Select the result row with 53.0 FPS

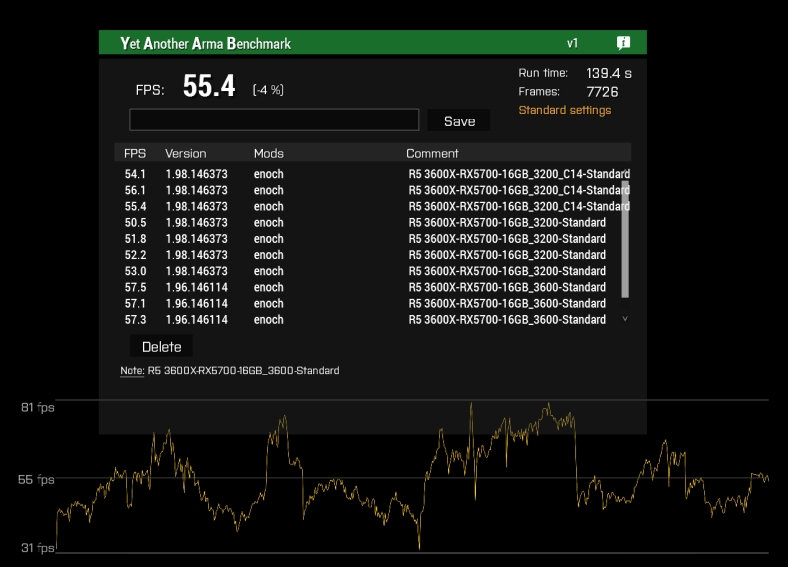[372, 271]
